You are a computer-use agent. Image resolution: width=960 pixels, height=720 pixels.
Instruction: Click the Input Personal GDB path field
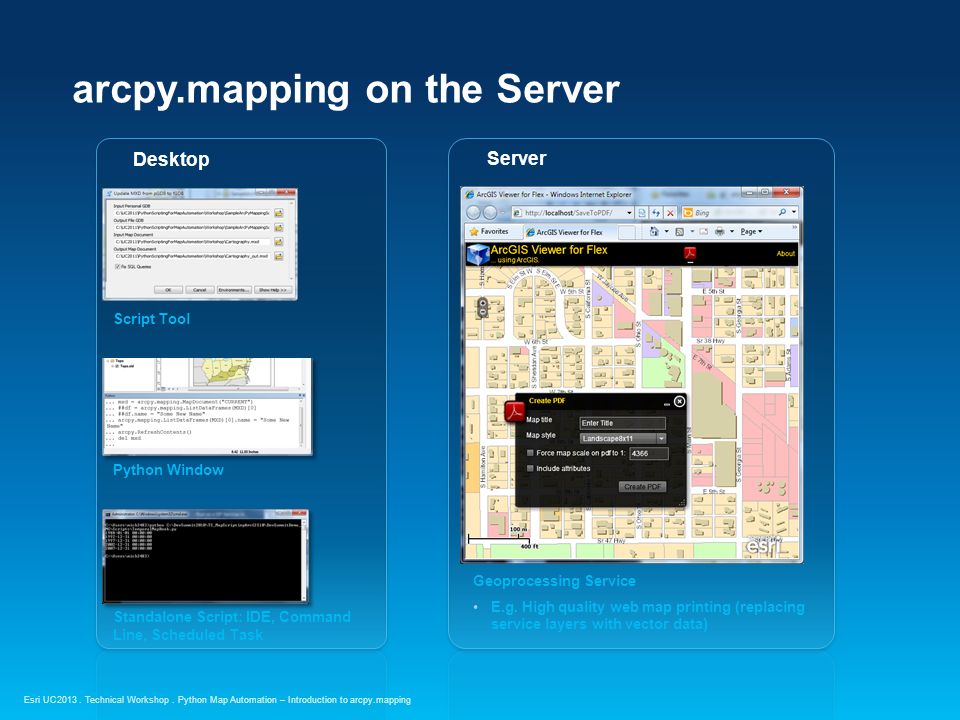(192, 213)
